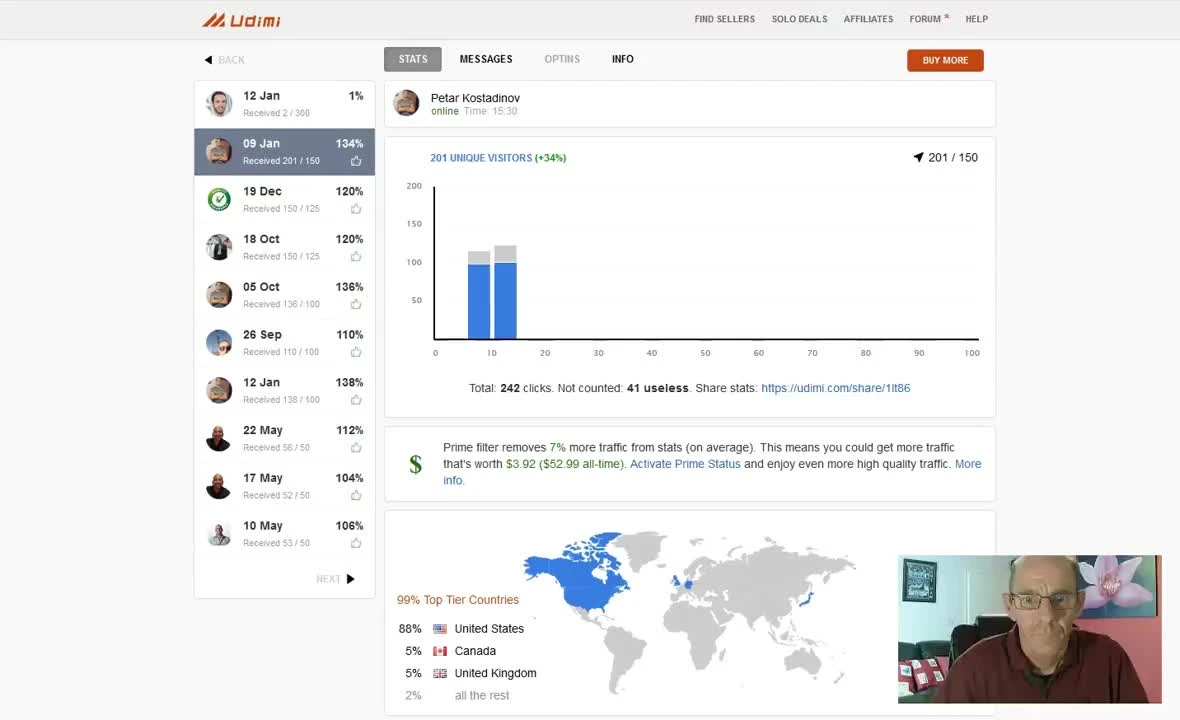This screenshot has height=720, width=1180.
Task: Select the 05 Oct order row
Action: point(284,295)
